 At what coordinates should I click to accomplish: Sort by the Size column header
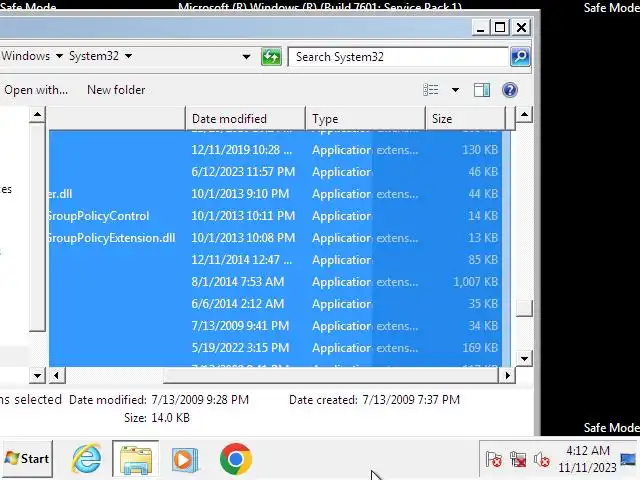click(x=465, y=119)
